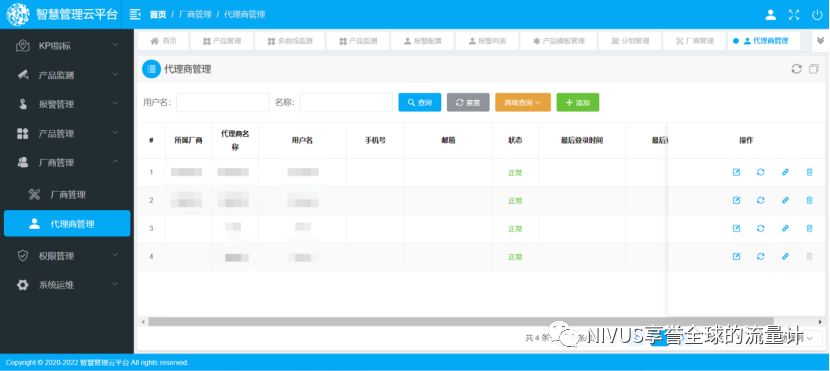Switch to the 厂商管理 tab
The height and width of the screenshot is (371, 830).
pyautogui.click(x=694, y=41)
